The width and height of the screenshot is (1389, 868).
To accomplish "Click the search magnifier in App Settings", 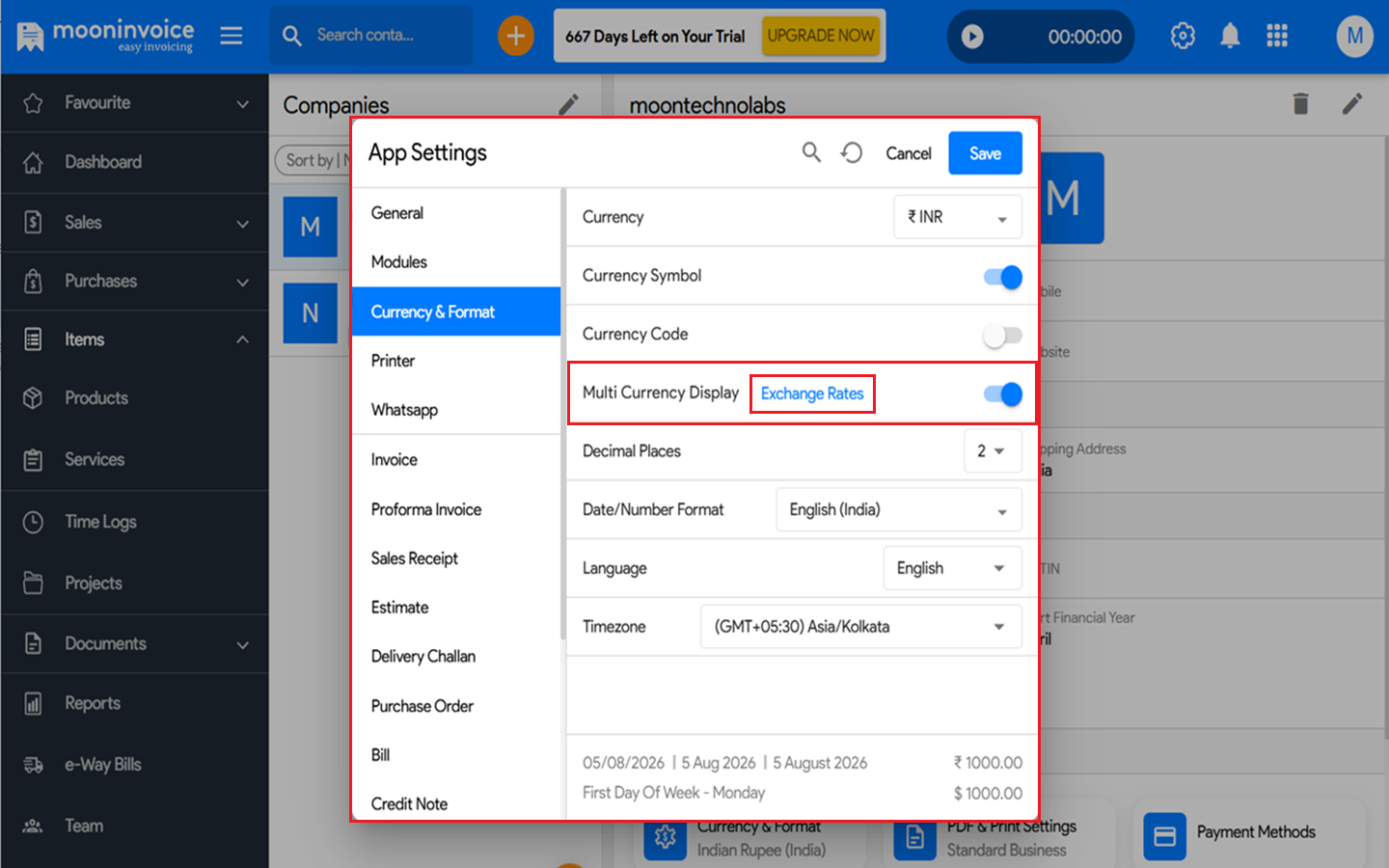I will 811,152.
